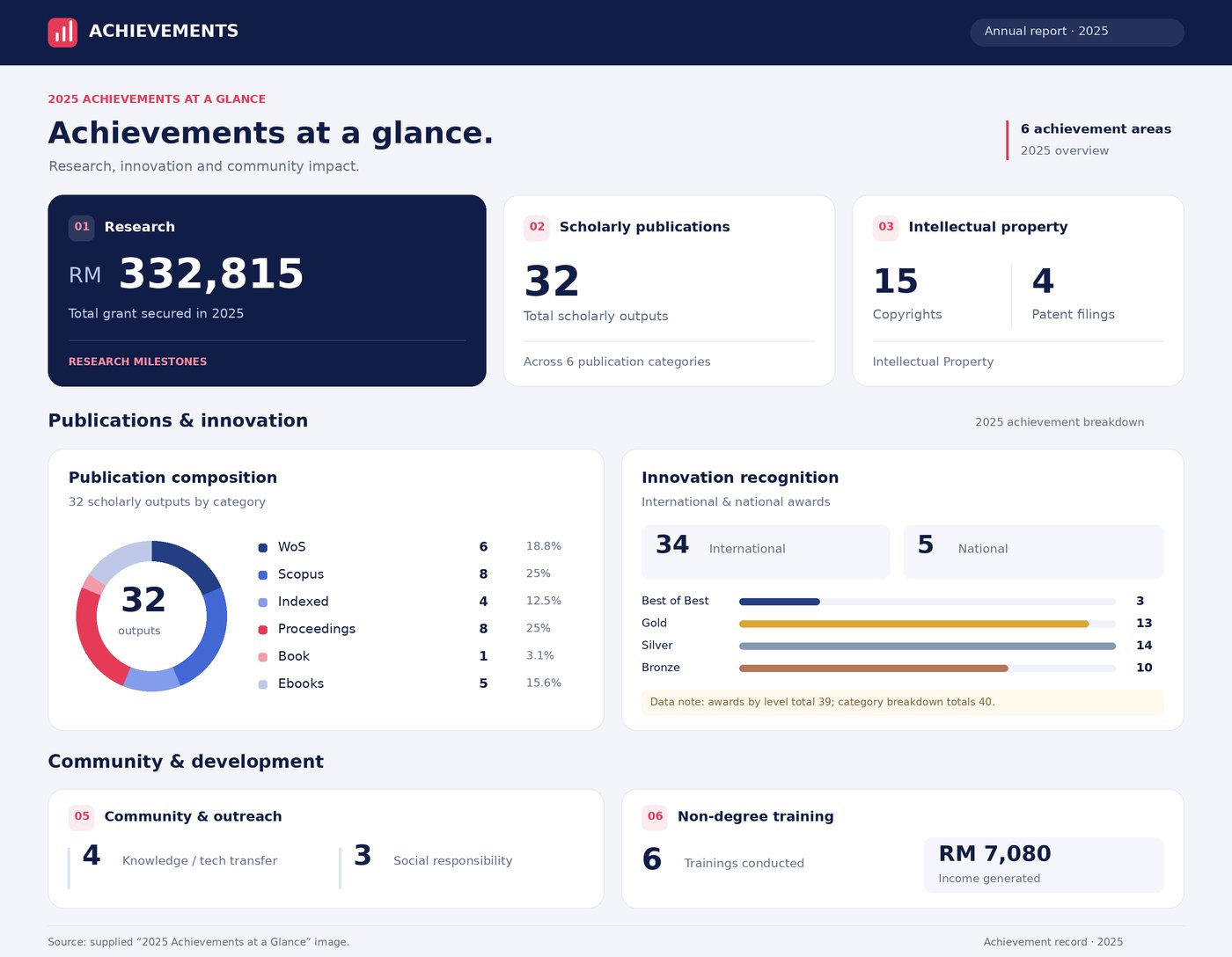This screenshot has height=957, width=1232.
Task: Click the 'Total scholarly outputs' label
Action: coord(596,316)
